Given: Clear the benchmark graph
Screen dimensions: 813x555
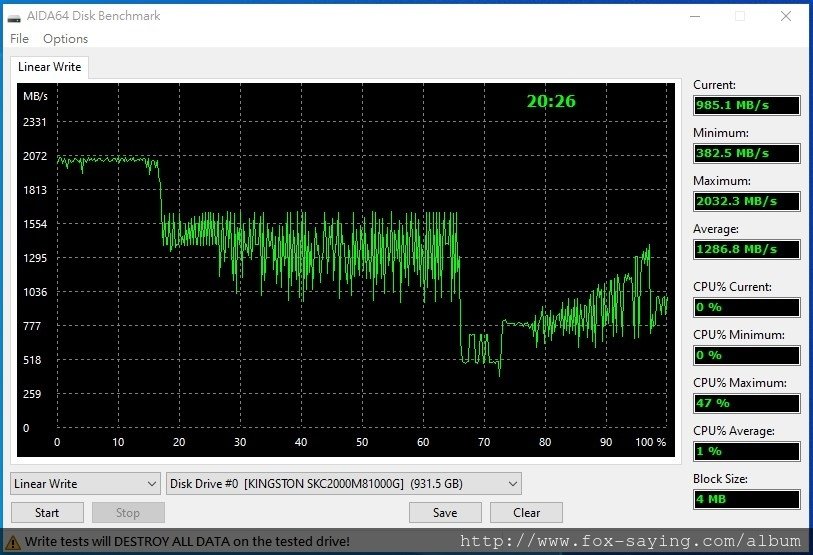Looking at the screenshot, I should click(x=526, y=512).
